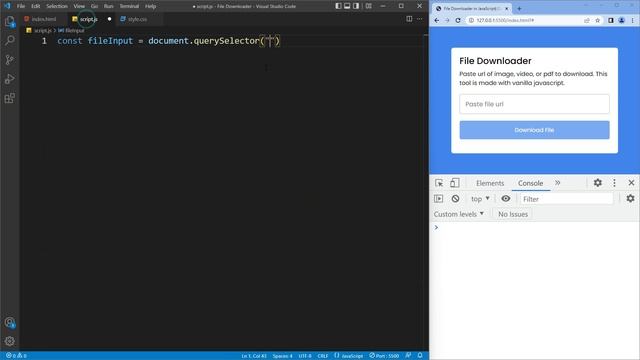Share this page icon in address bar
This screenshot has height=360, width=640.
(x=587, y=20)
